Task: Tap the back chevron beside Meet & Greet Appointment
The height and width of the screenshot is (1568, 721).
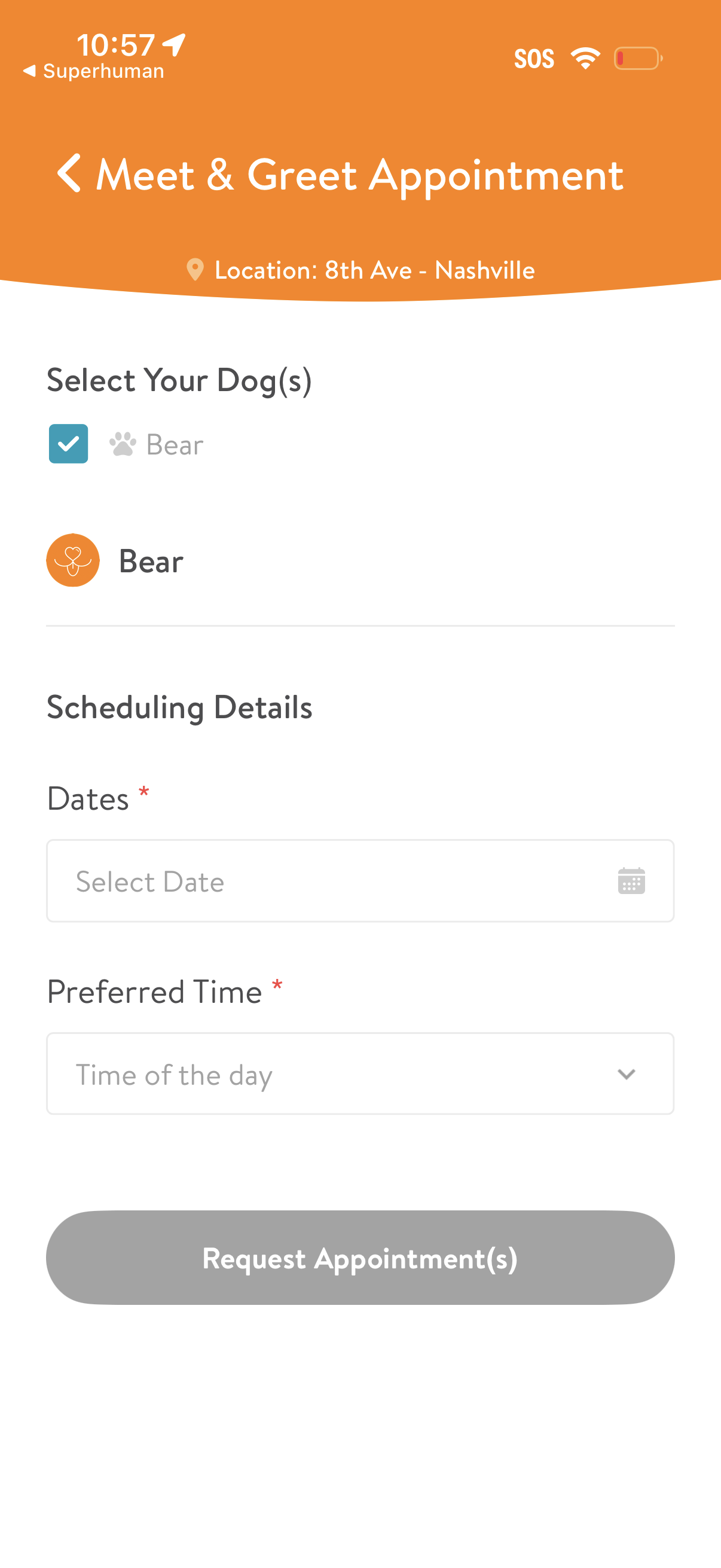Action: (x=69, y=173)
